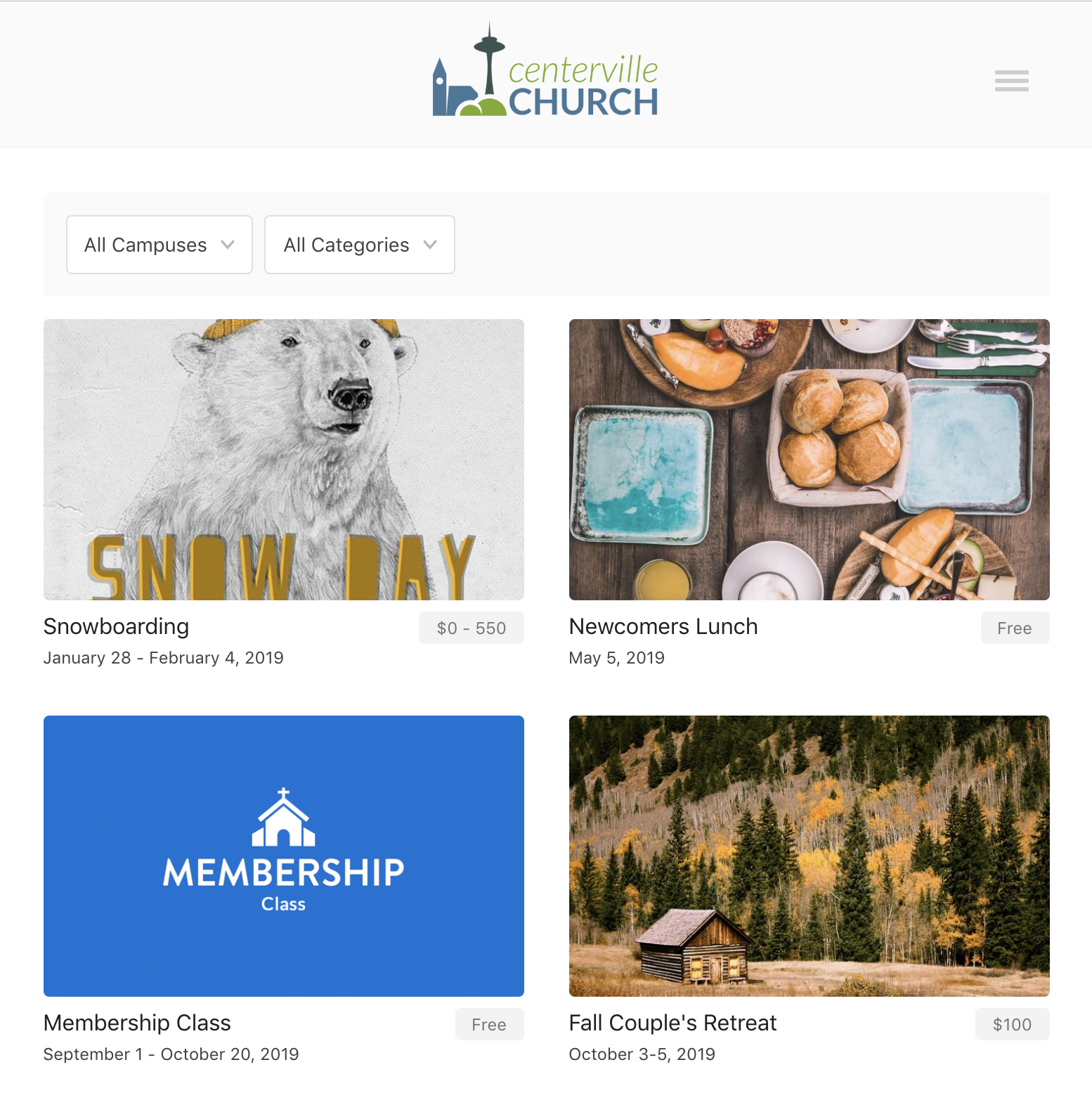Click the $100 price badge
The height and width of the screenshot is (1112, 1092).
1012,1024
